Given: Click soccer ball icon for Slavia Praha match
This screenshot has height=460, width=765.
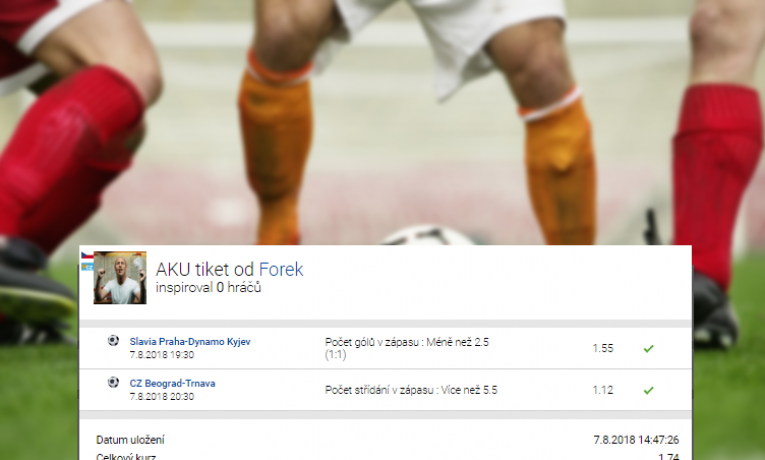Looking at the screenshot, I should 113,340.
